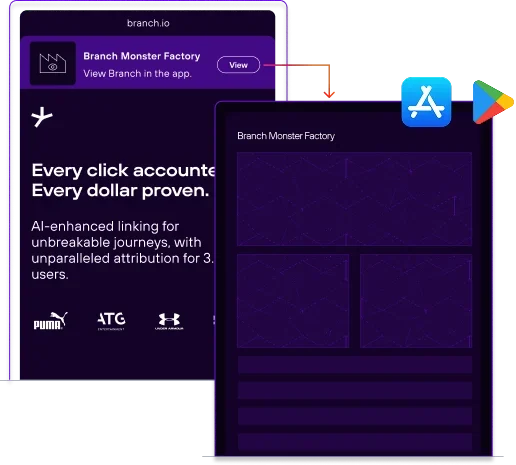The image size is (516, 465).
Task: Click the 'Every dollar proven.' headline
Action: [120, 191]
